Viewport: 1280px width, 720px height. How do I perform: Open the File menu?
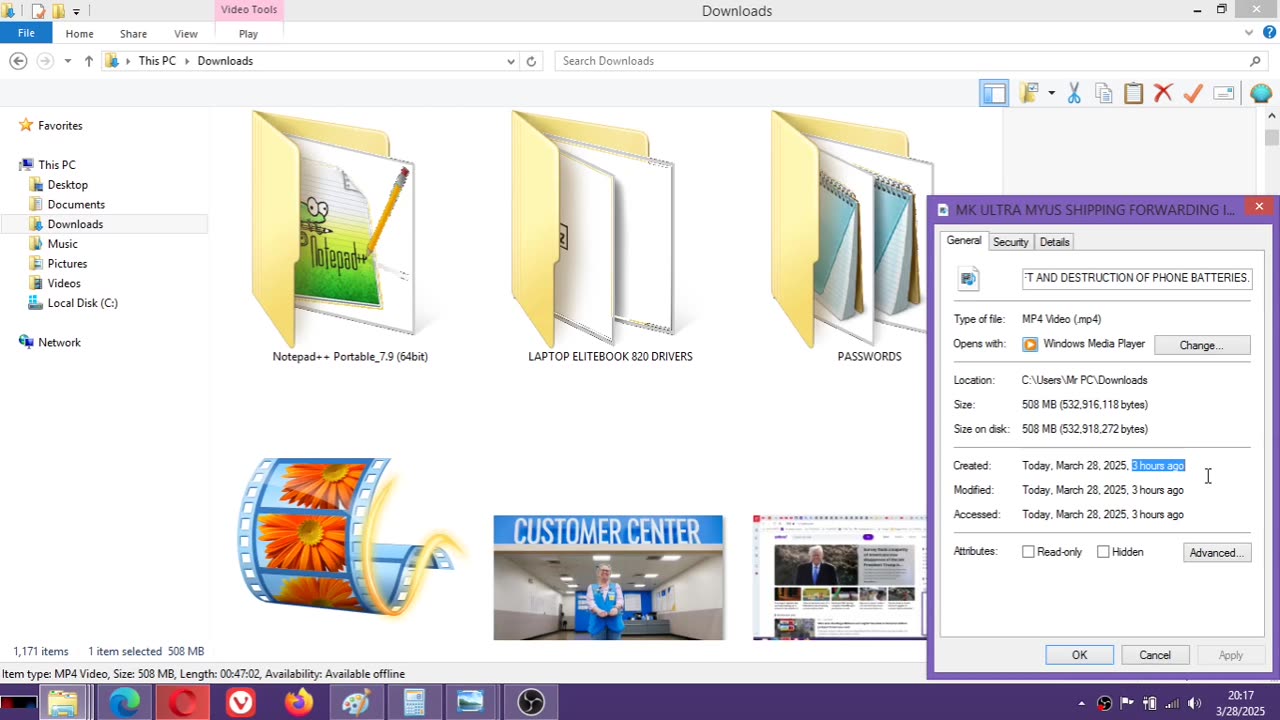click(x=26, y=33)
